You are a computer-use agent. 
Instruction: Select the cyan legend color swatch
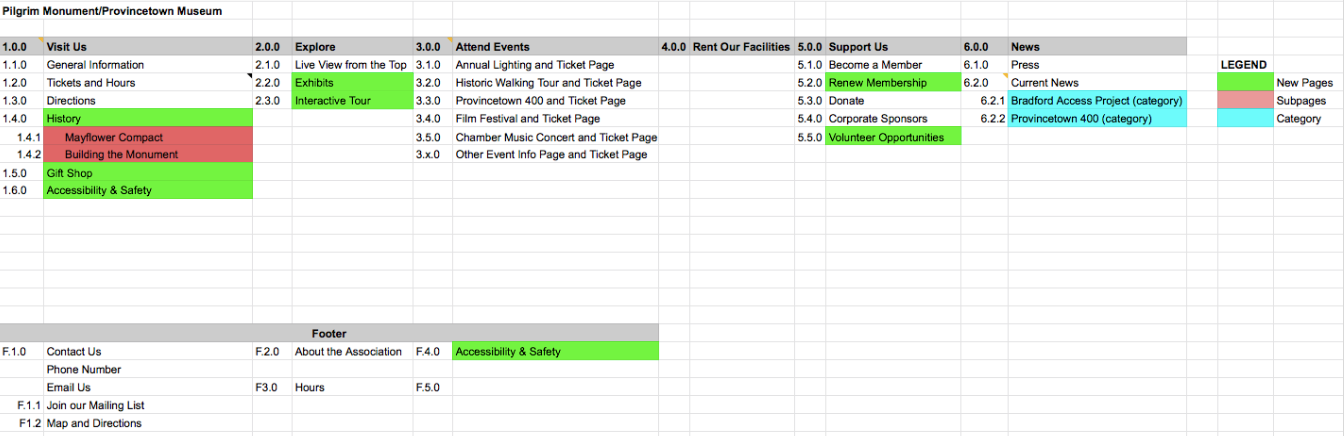[x=1245, y=119]
